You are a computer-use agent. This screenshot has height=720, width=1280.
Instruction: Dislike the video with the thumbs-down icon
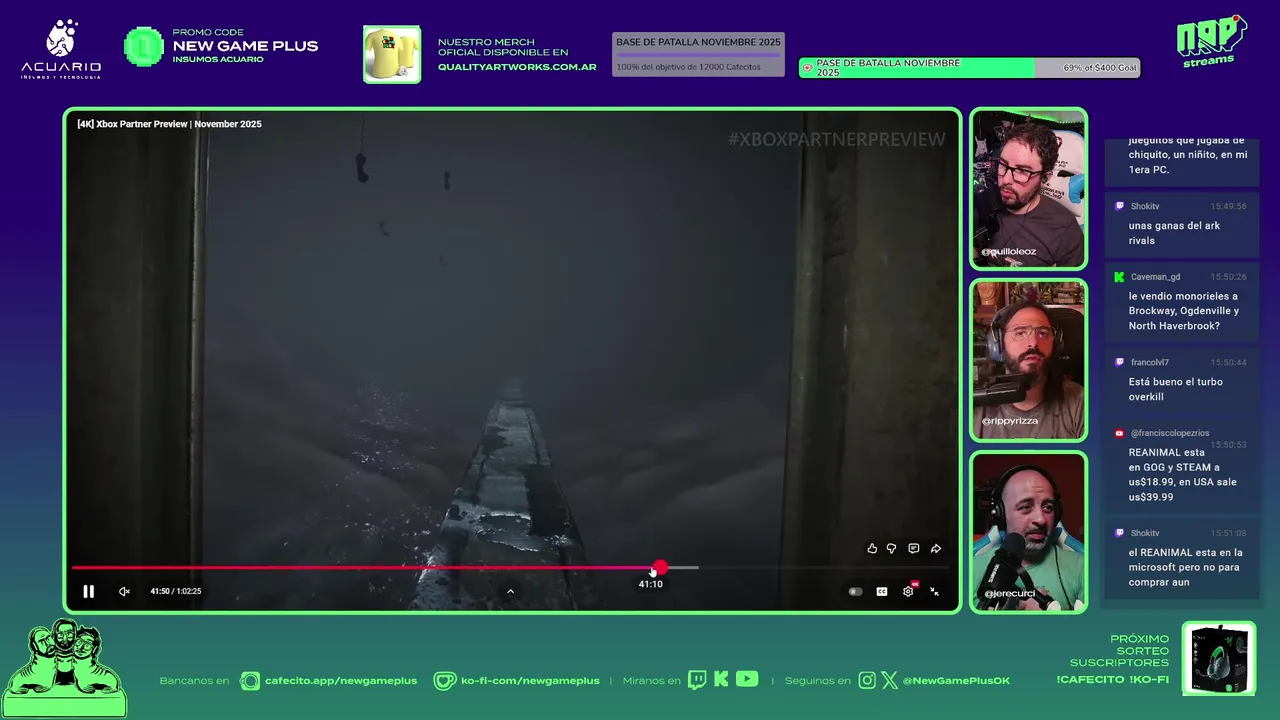click(892, 548)
